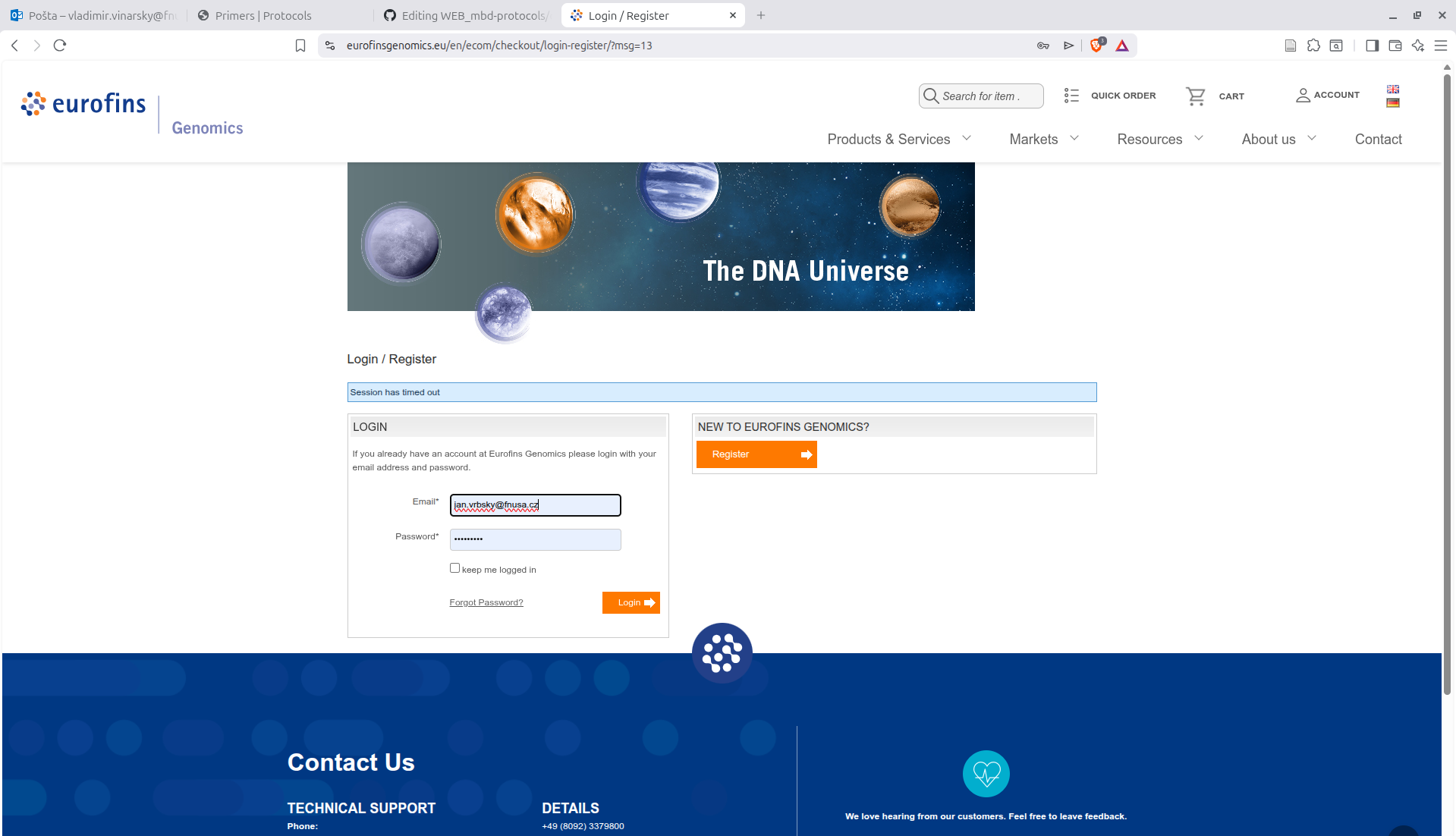Reload the page with refresh icon
Viewport: 1456px width, 836px height.
click(60, 46)
